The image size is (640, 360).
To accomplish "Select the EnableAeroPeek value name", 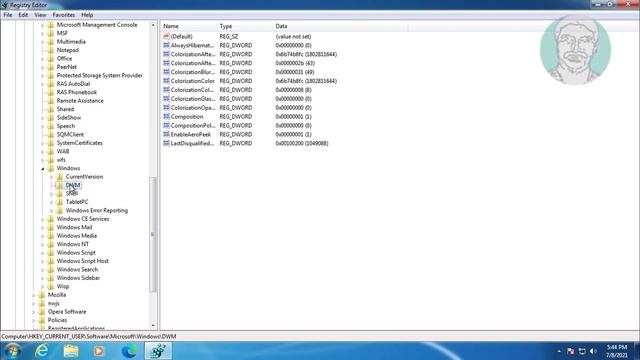I will coord(191,134).
